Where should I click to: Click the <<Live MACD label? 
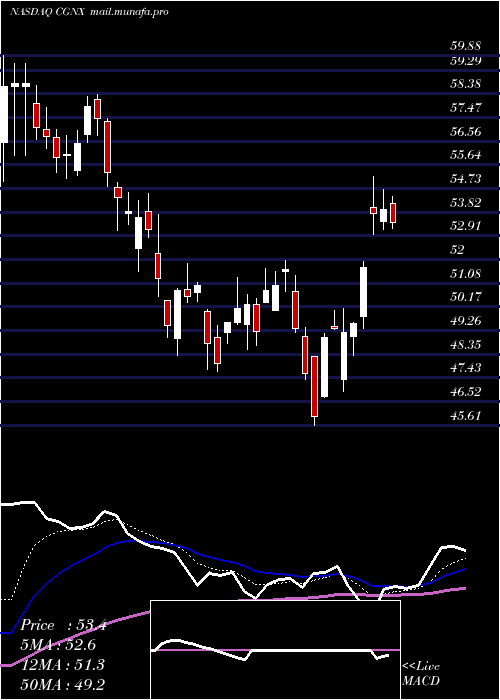(421, 673)
